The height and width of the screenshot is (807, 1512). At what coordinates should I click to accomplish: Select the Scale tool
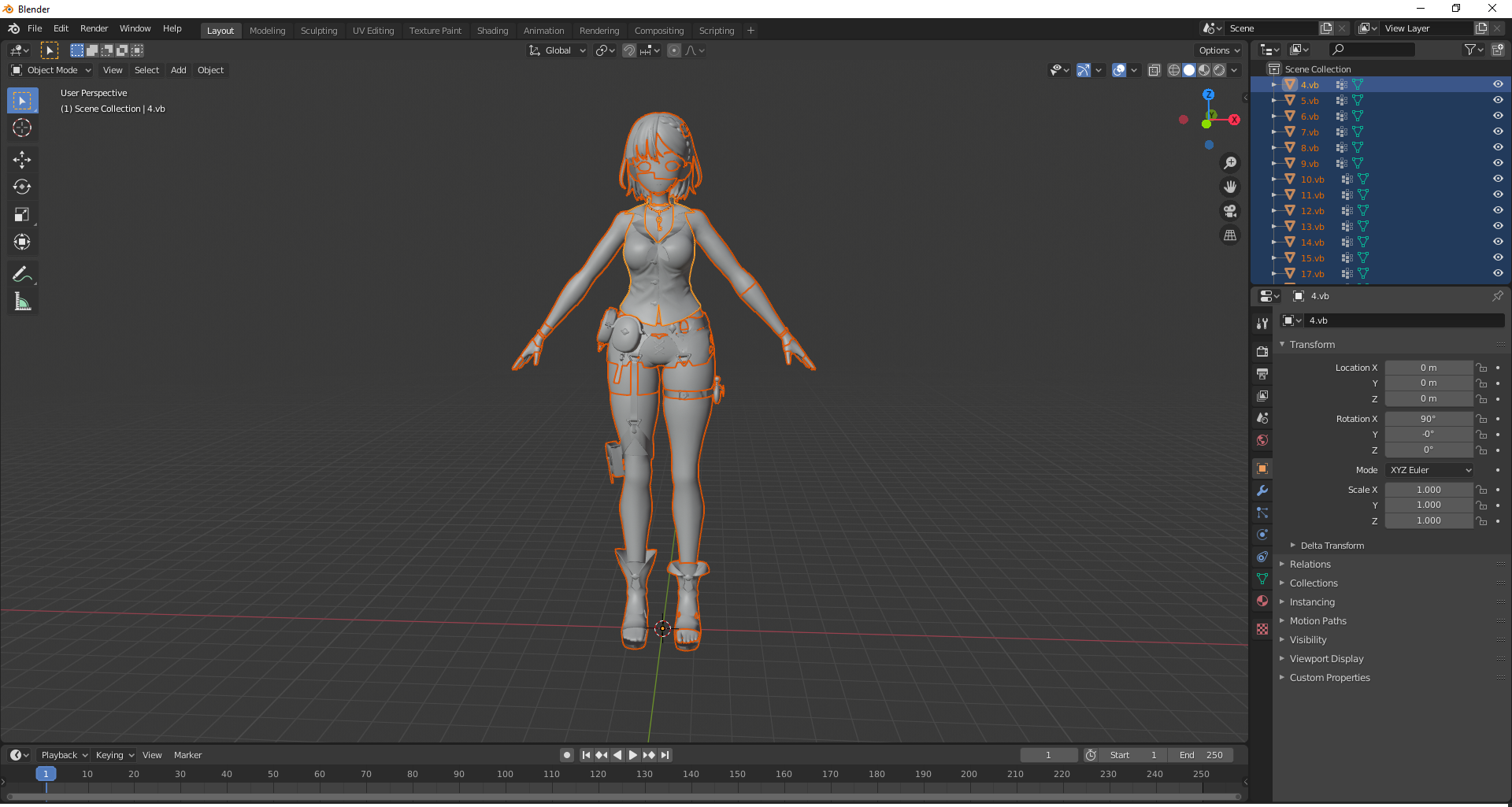click(22, 215)
